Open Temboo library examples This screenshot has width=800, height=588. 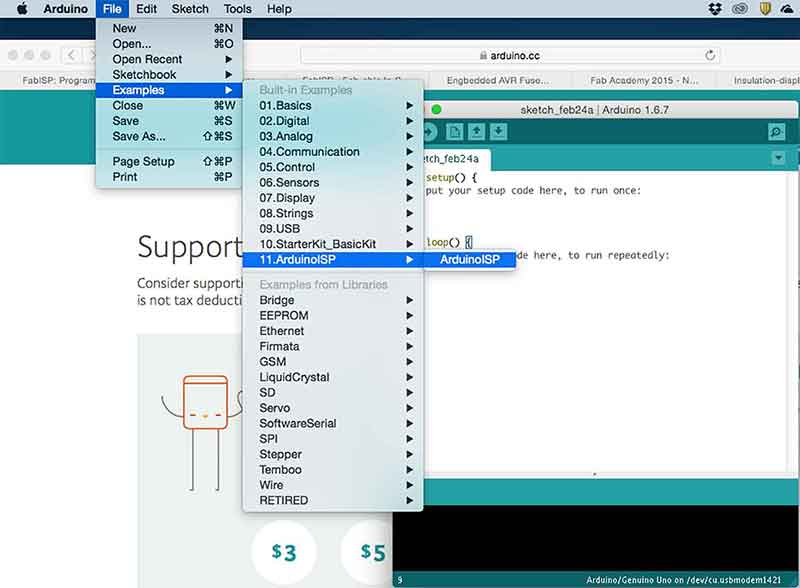333,470
